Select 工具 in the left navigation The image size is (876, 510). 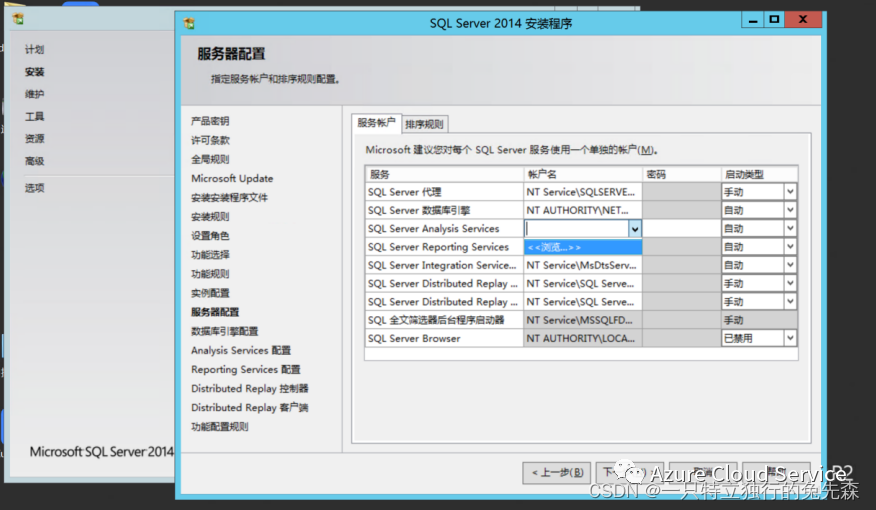[34, 117]
